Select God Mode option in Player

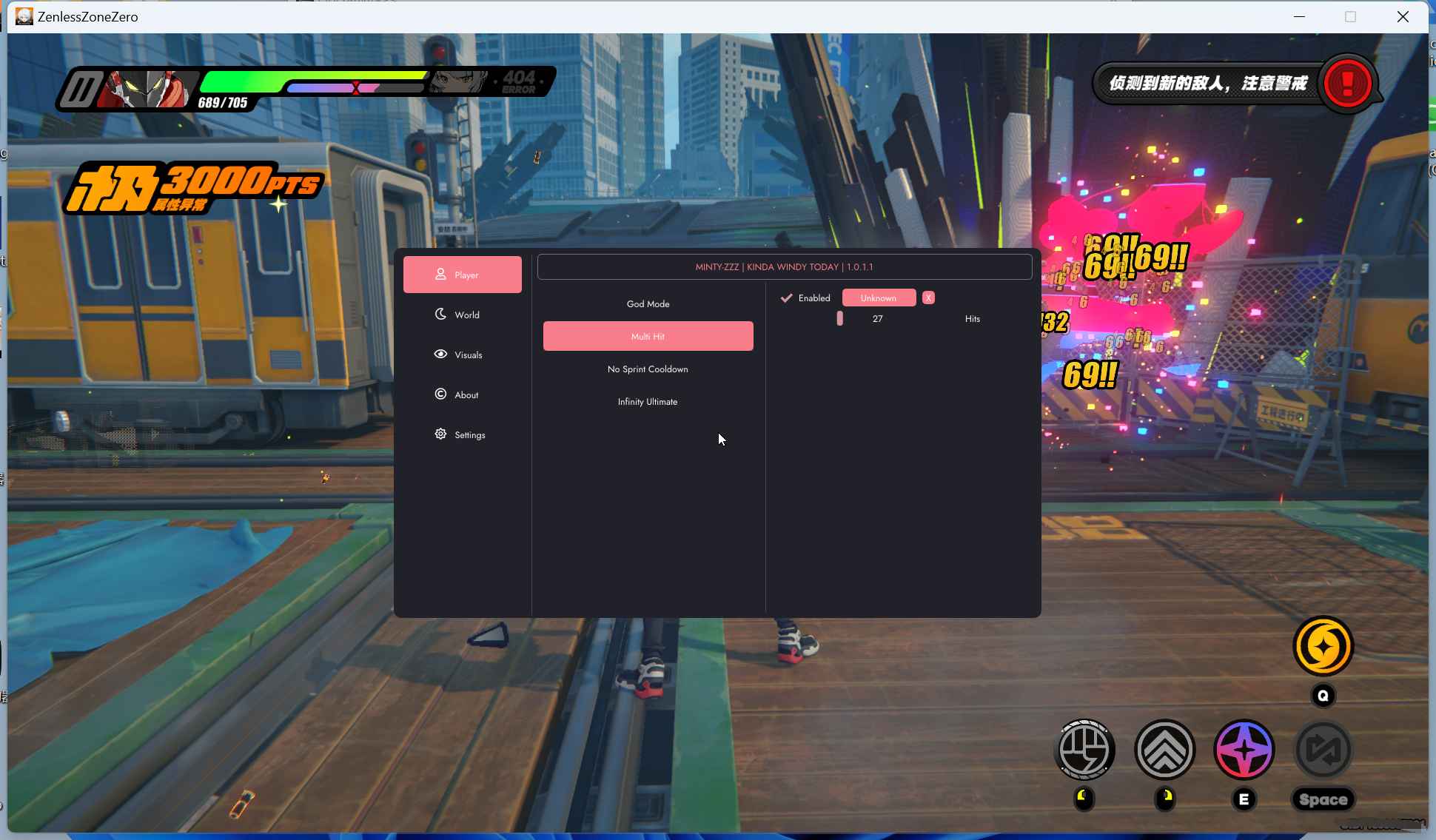(x=647, y=303)
